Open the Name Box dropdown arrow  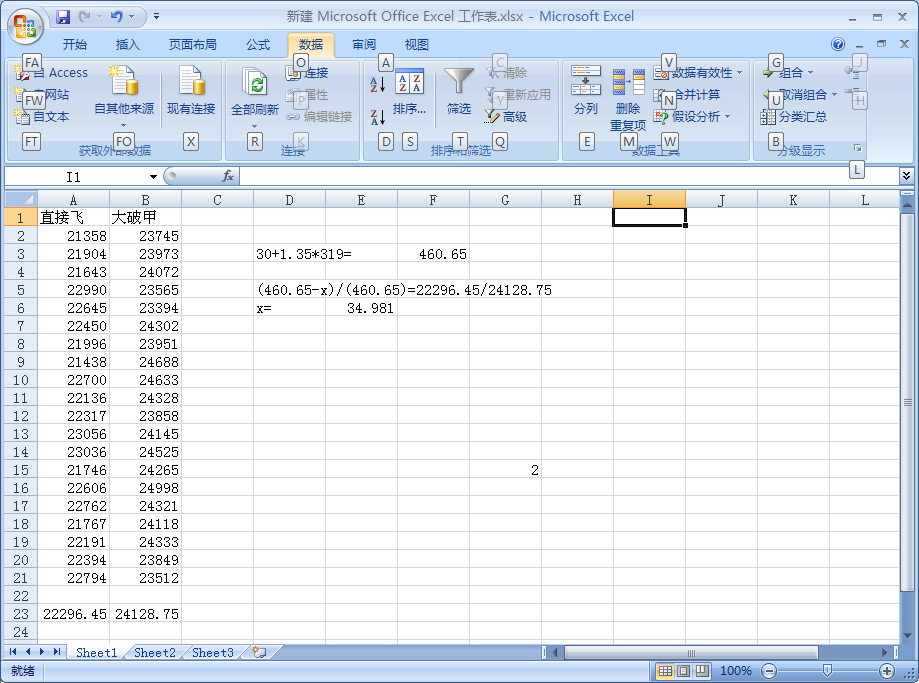(x=153, y=176)
